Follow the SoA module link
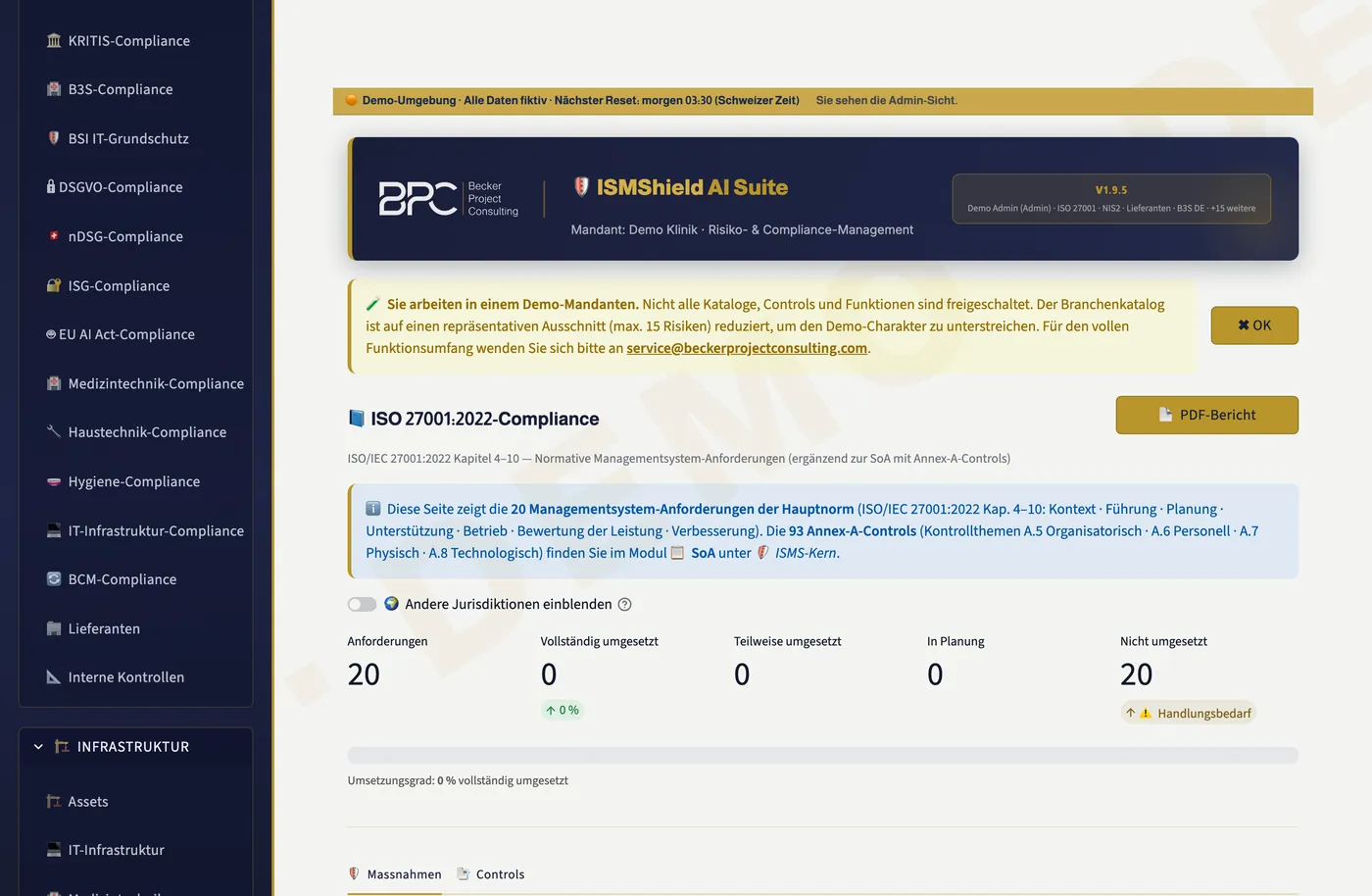The width and height of the screenshot is (1372, 896). point(703,553)
